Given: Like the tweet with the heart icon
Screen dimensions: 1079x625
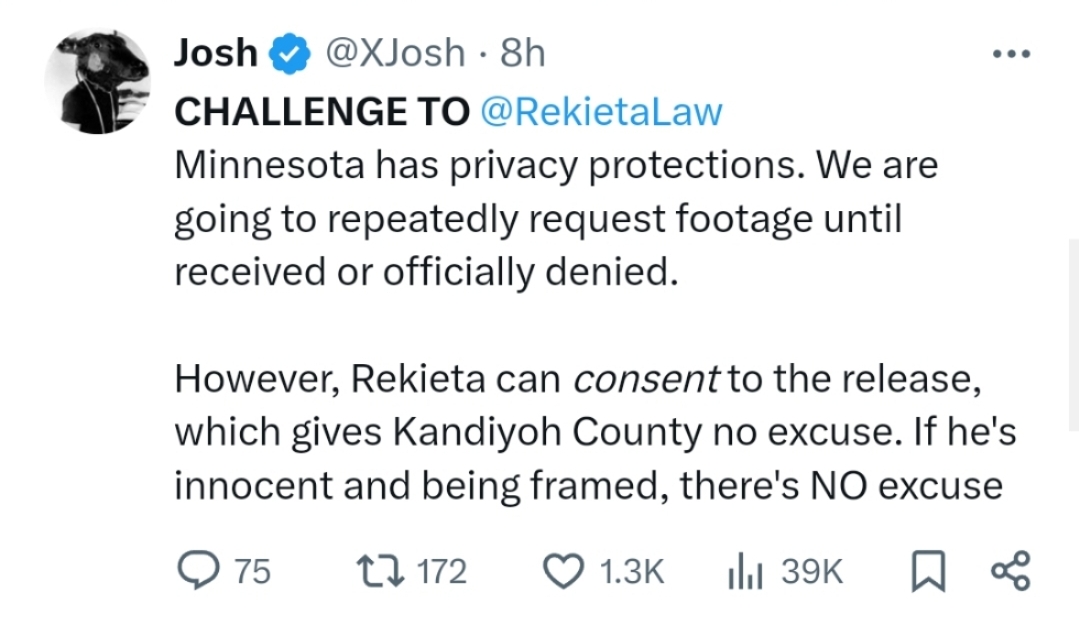Looking at the screenshot, I should click(x=564, y=571).
